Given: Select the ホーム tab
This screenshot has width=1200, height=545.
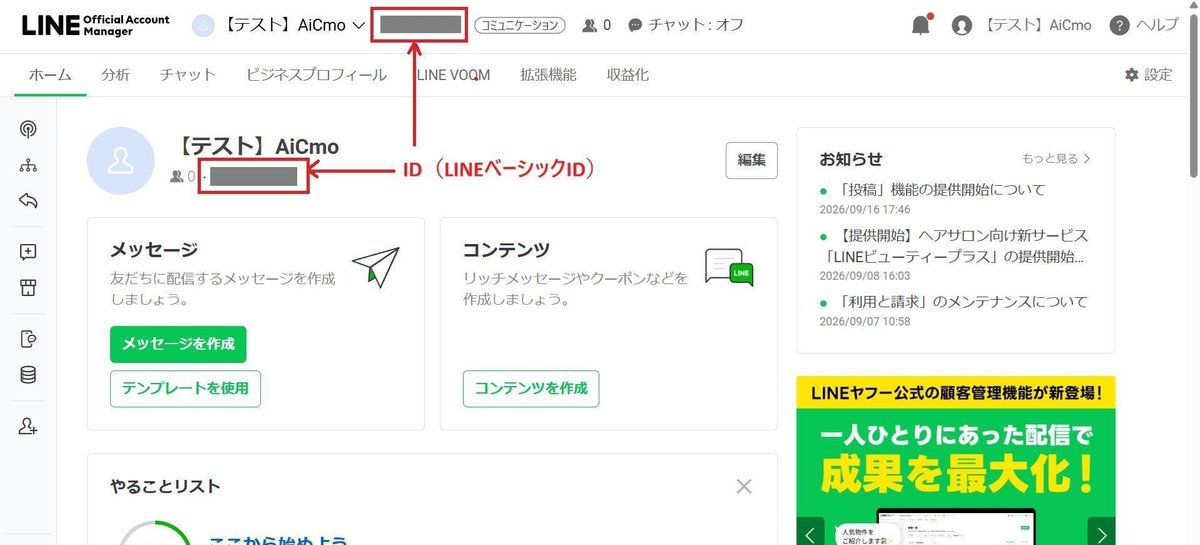Looking at the screenshot, I should tap(50, 74).
